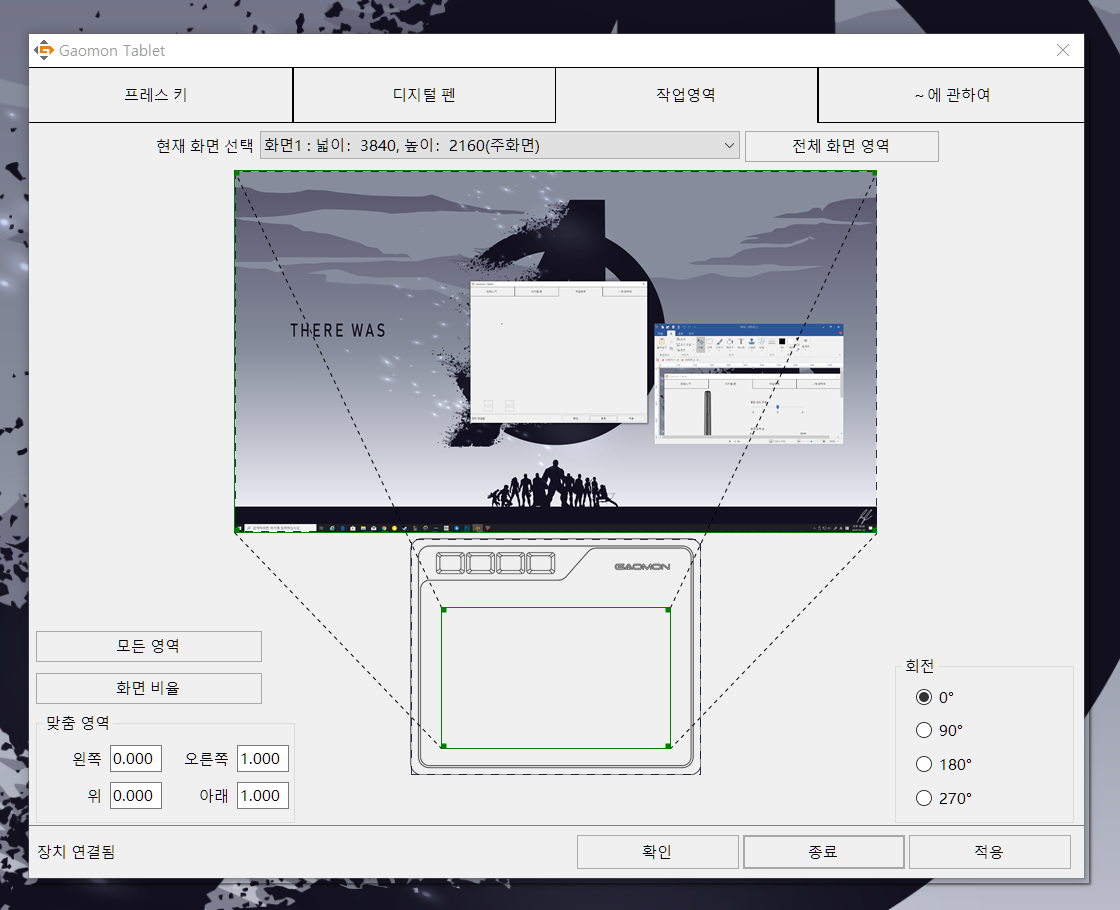The image size is (1120, 910).
Task: Click the fourth express key on tablet diagram
Action: (541, 563)
